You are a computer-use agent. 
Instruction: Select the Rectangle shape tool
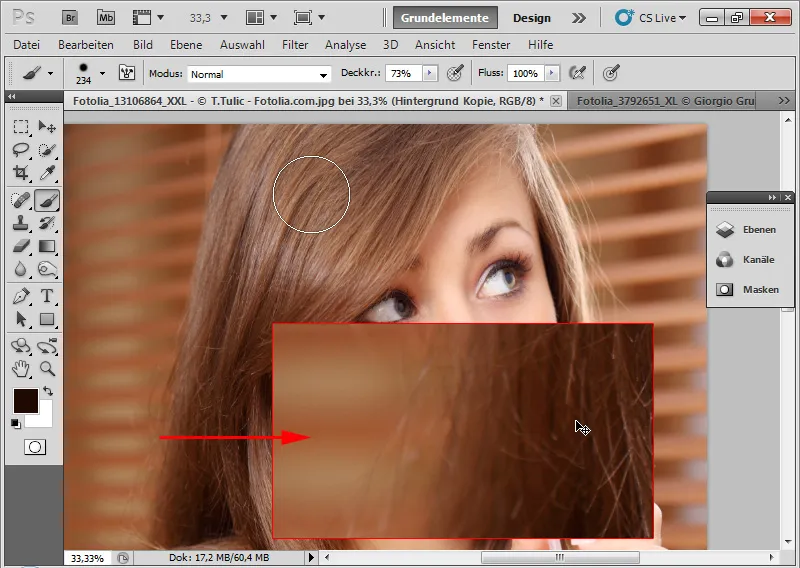(x=47, y=319)
